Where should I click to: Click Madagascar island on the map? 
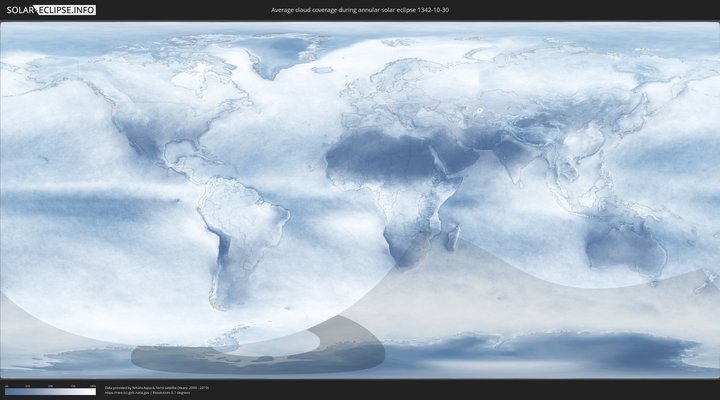click(454, 238)
